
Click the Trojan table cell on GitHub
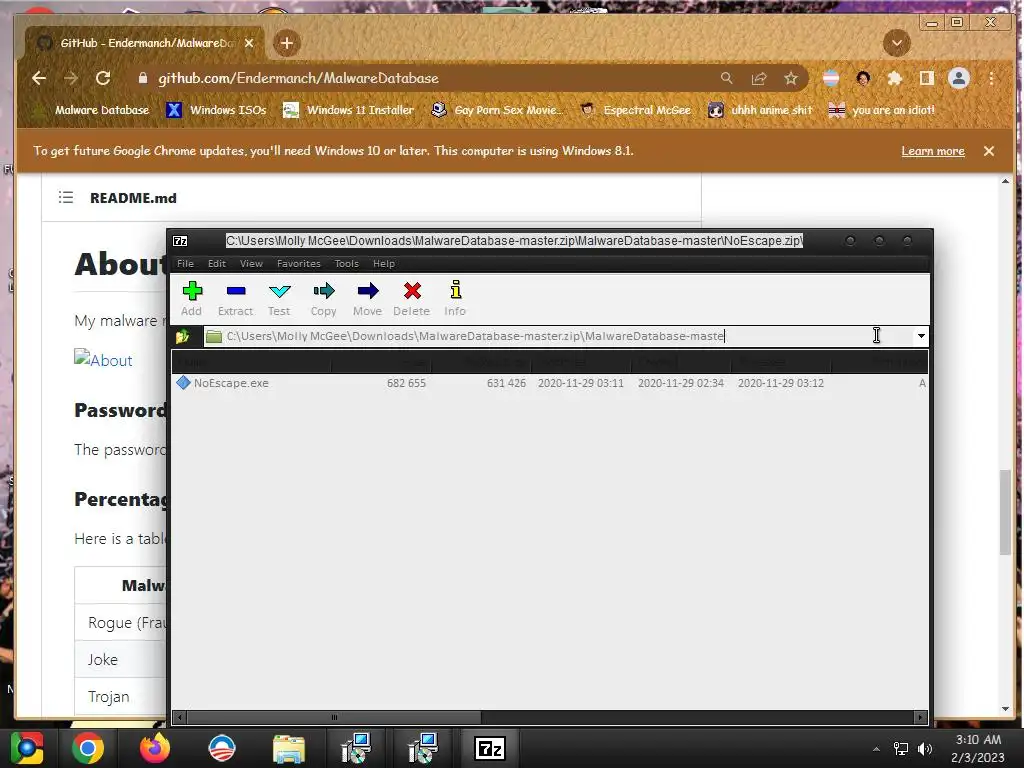click(120, 697)
